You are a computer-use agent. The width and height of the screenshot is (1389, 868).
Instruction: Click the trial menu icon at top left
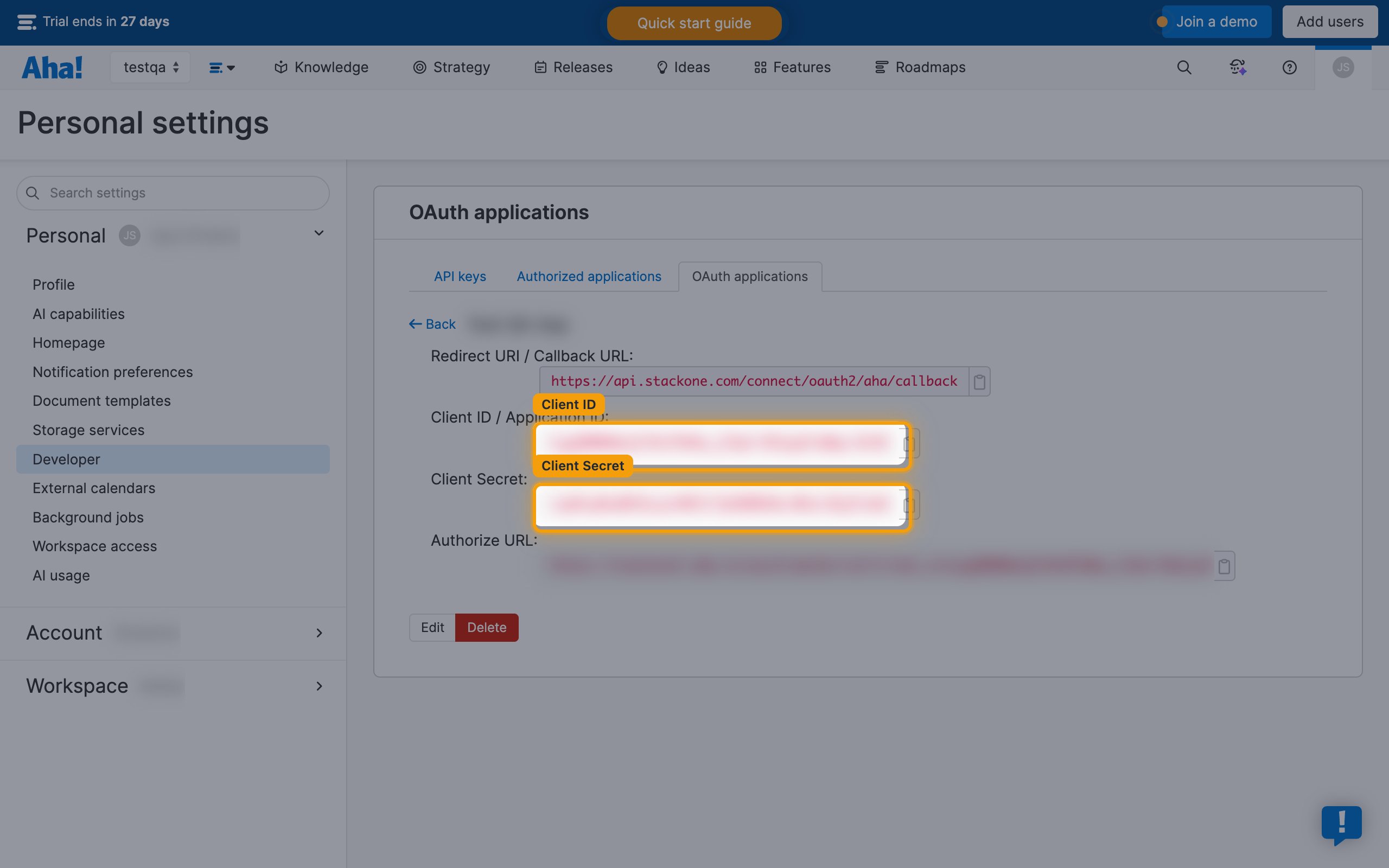click(x=27, y=22)
